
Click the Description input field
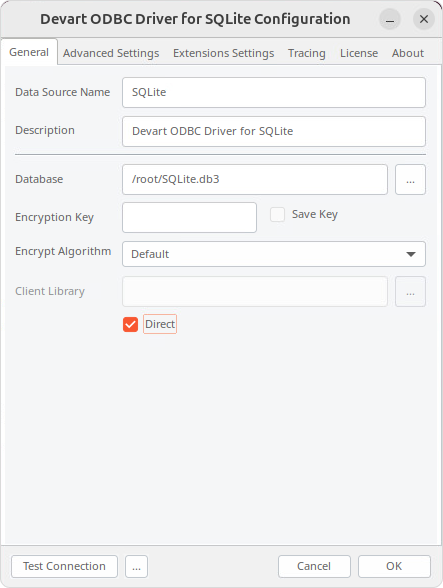[274, 131]
